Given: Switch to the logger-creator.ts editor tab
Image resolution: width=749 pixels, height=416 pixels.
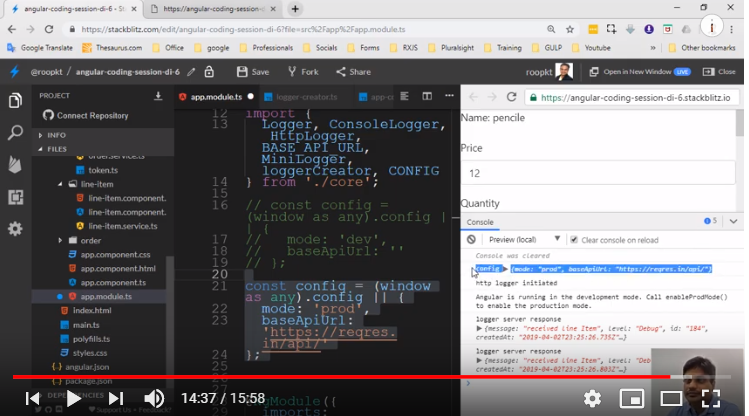Looking at the screenshot, I should (306, 97).
